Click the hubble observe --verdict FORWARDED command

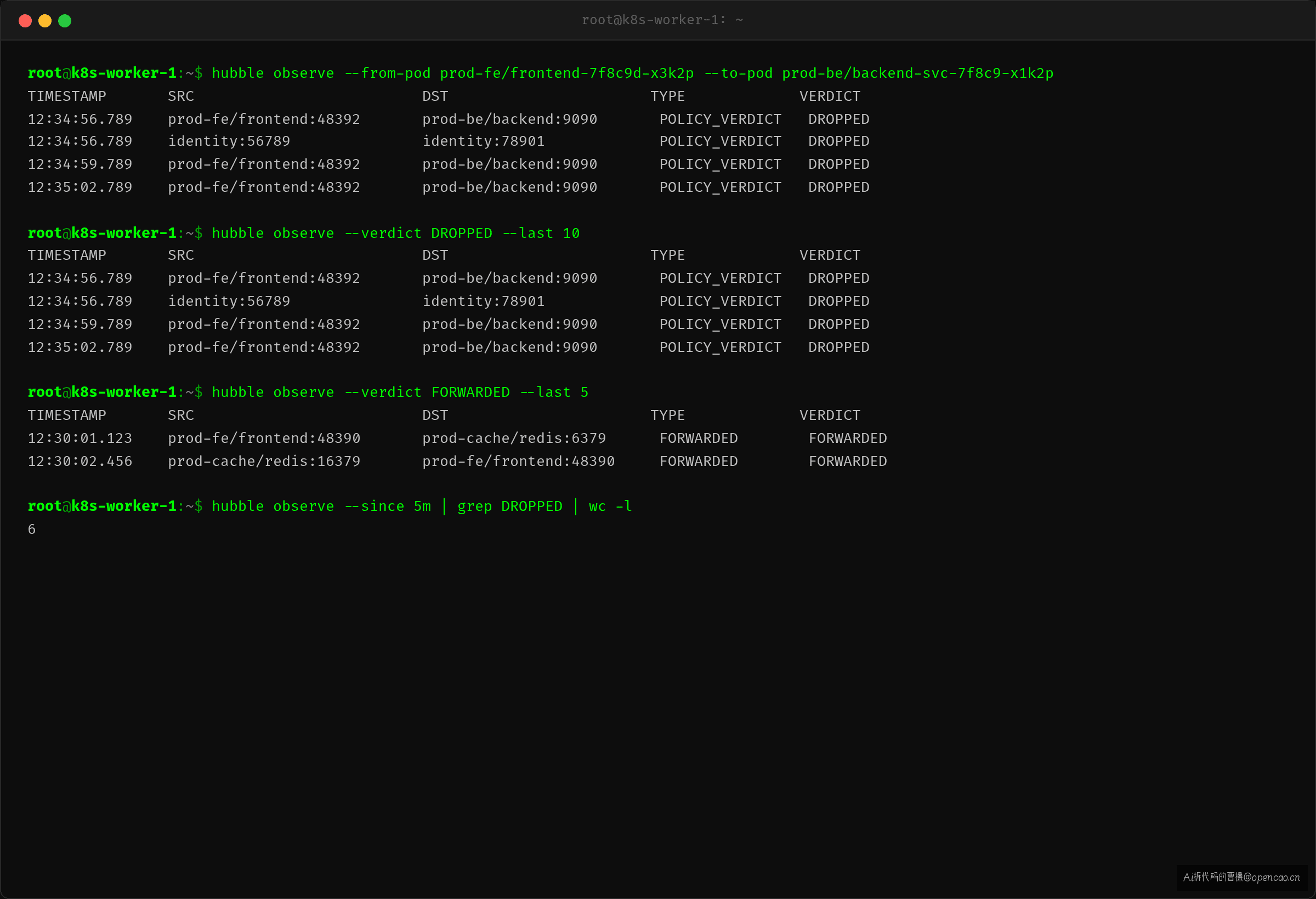tap(400, 392)
